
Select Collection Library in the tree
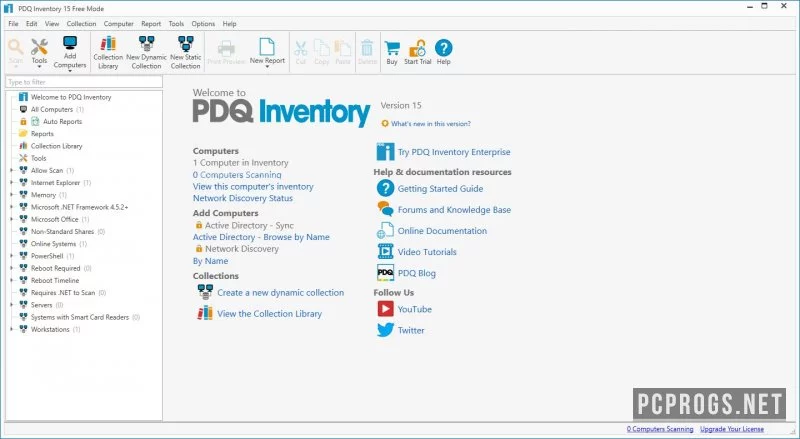coord(56,146)
